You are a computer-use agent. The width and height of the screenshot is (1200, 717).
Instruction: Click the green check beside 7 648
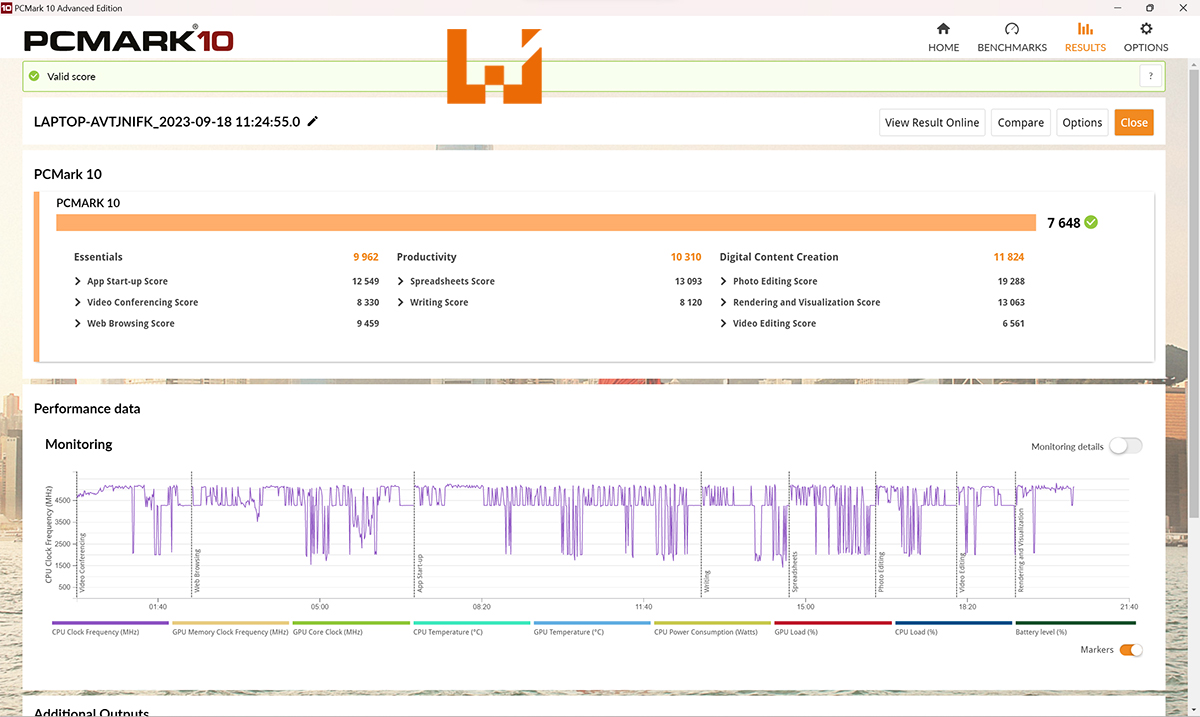click(x=1091, y=222)
